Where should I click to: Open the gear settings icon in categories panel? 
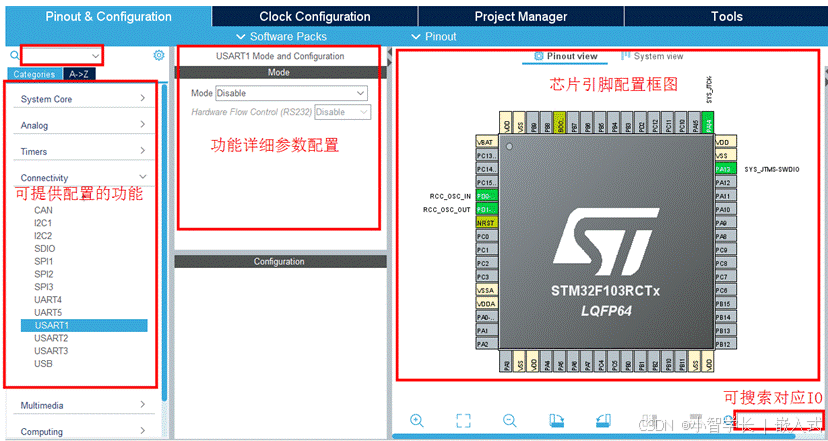pos(159,55)
